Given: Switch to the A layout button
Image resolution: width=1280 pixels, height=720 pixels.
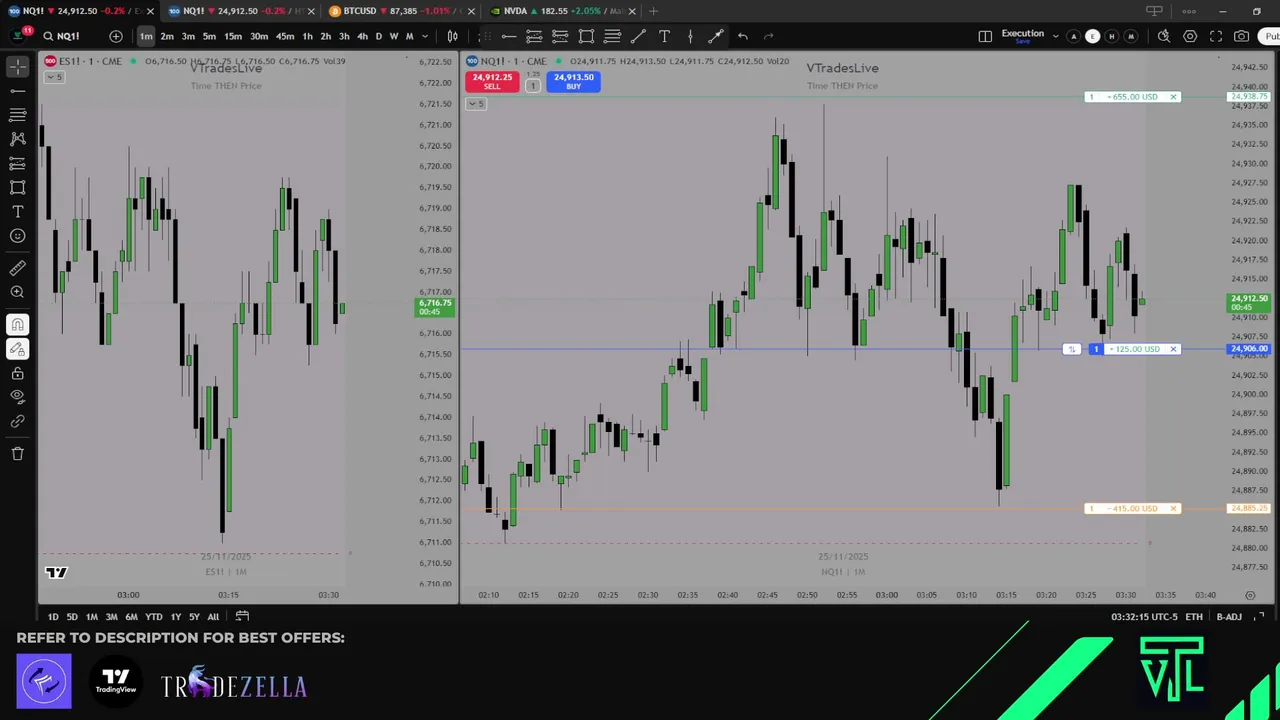Looking at the screenshot, I should 1073,36.
